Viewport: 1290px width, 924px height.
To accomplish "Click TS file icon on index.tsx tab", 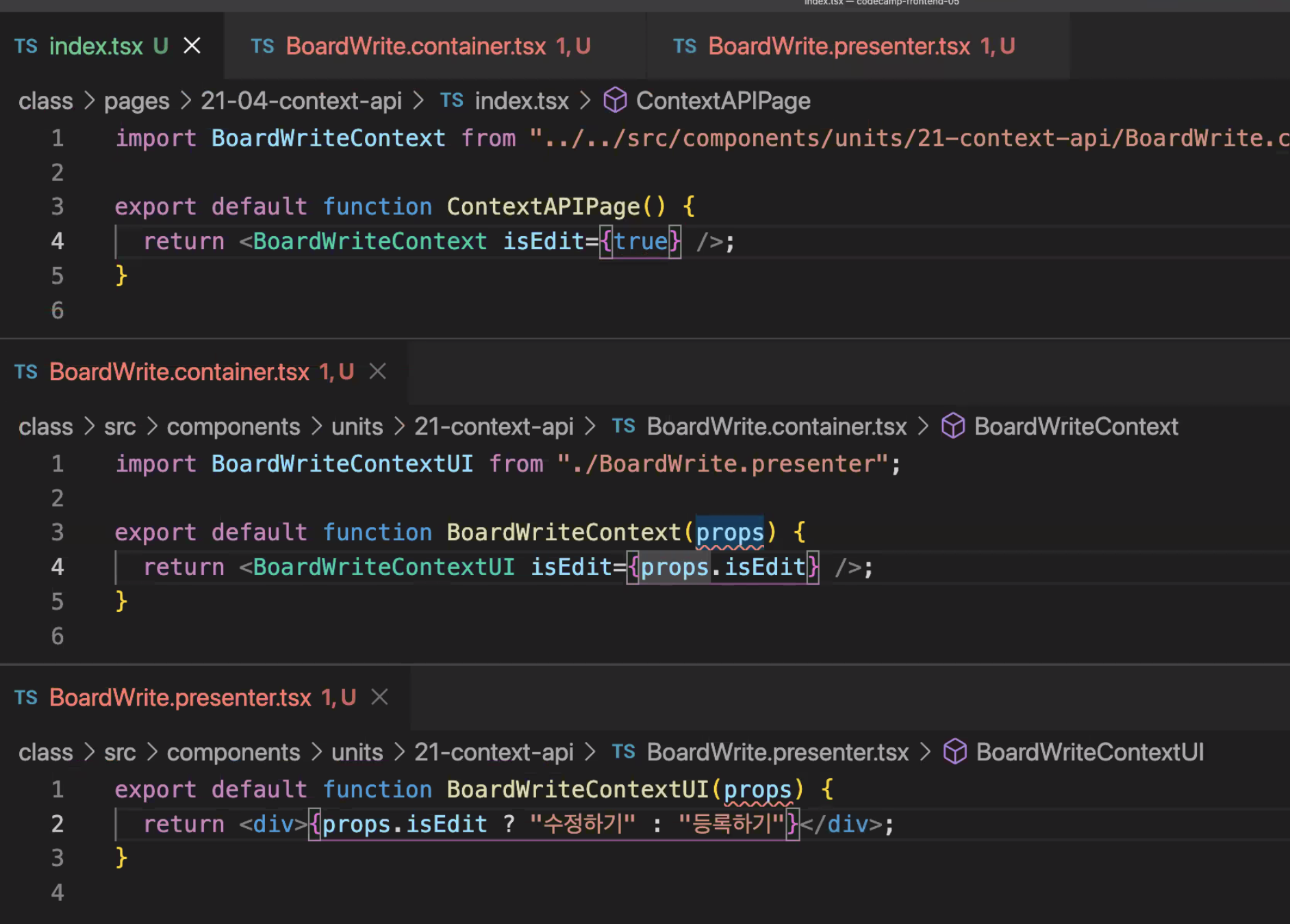I will pyautogui.click(x=26, y=46).
